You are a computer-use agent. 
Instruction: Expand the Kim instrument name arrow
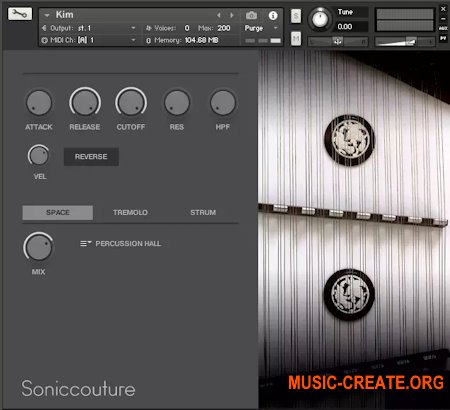tap(47, 15)
